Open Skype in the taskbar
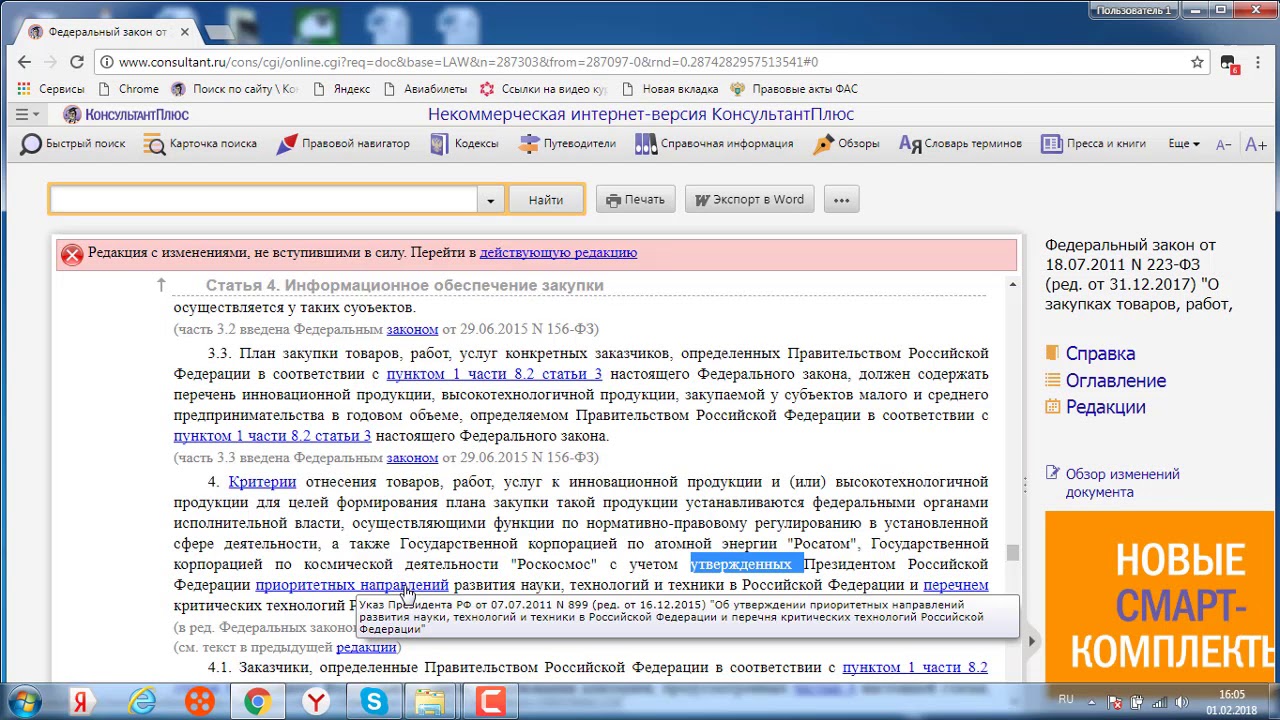This screenshot has height=720, width=1280. 374,702
